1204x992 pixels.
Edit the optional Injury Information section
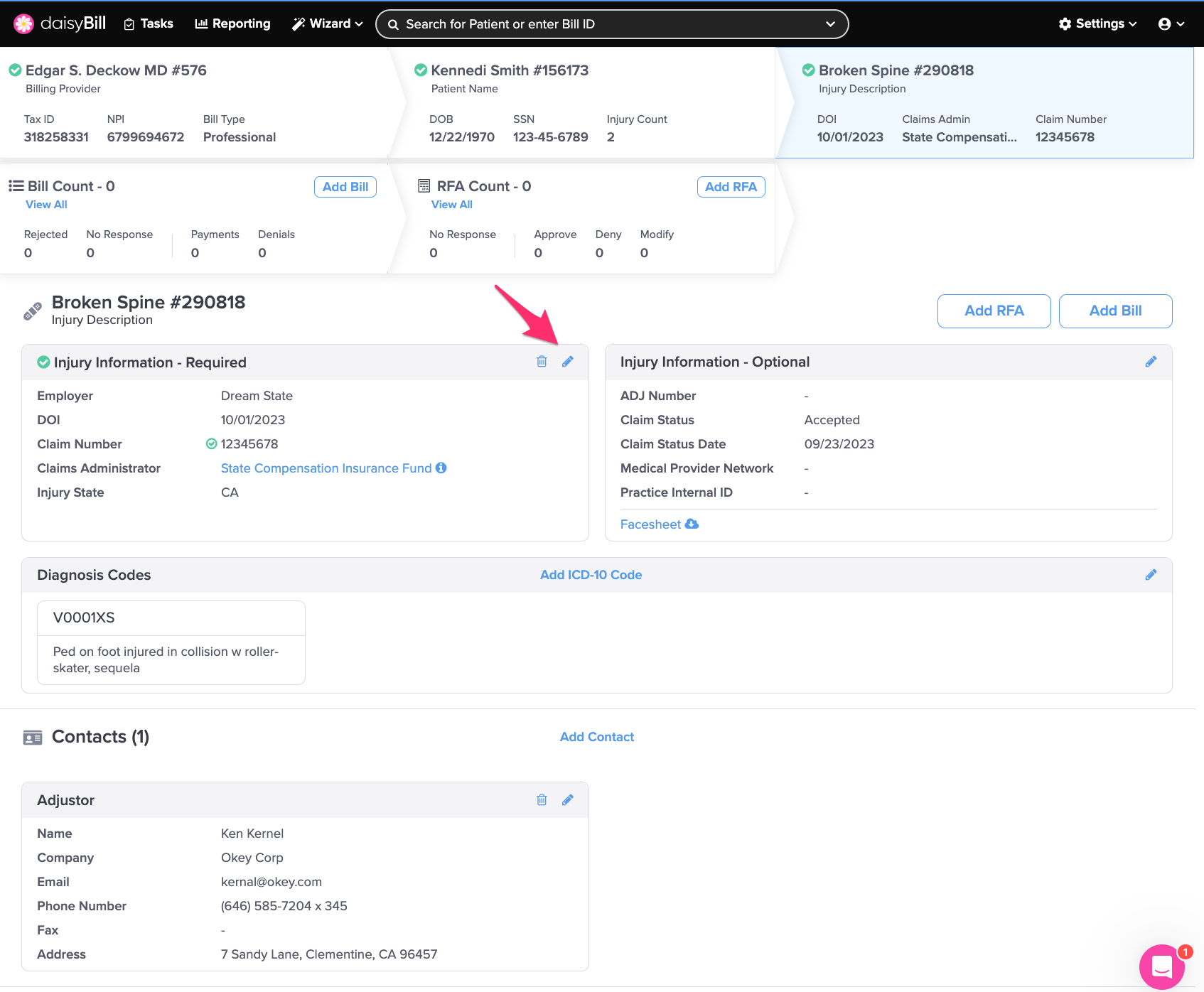[1151, 362]
